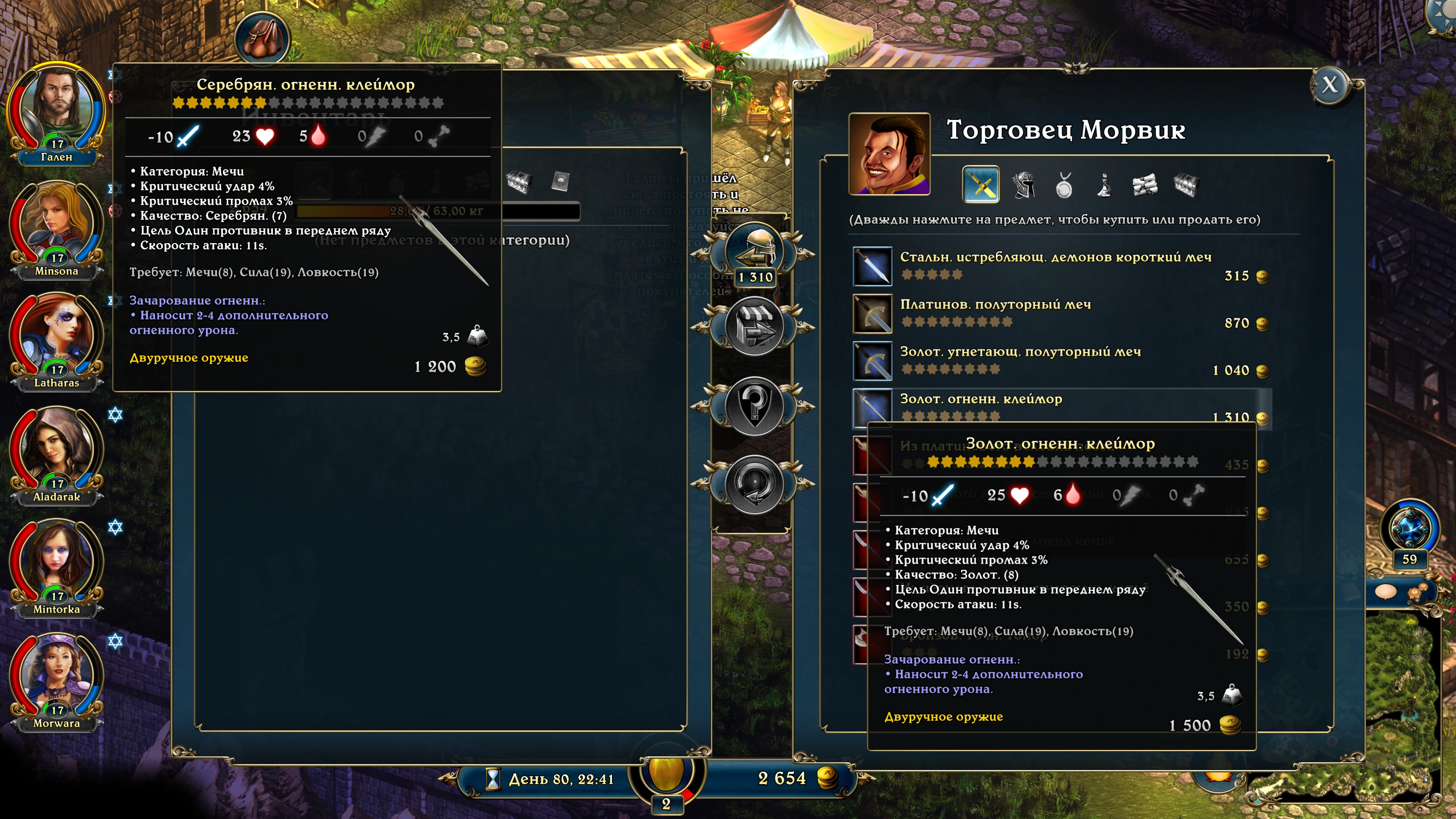
Task: Select the weapons category in merchant shop
Action: (x=981, y=184)
